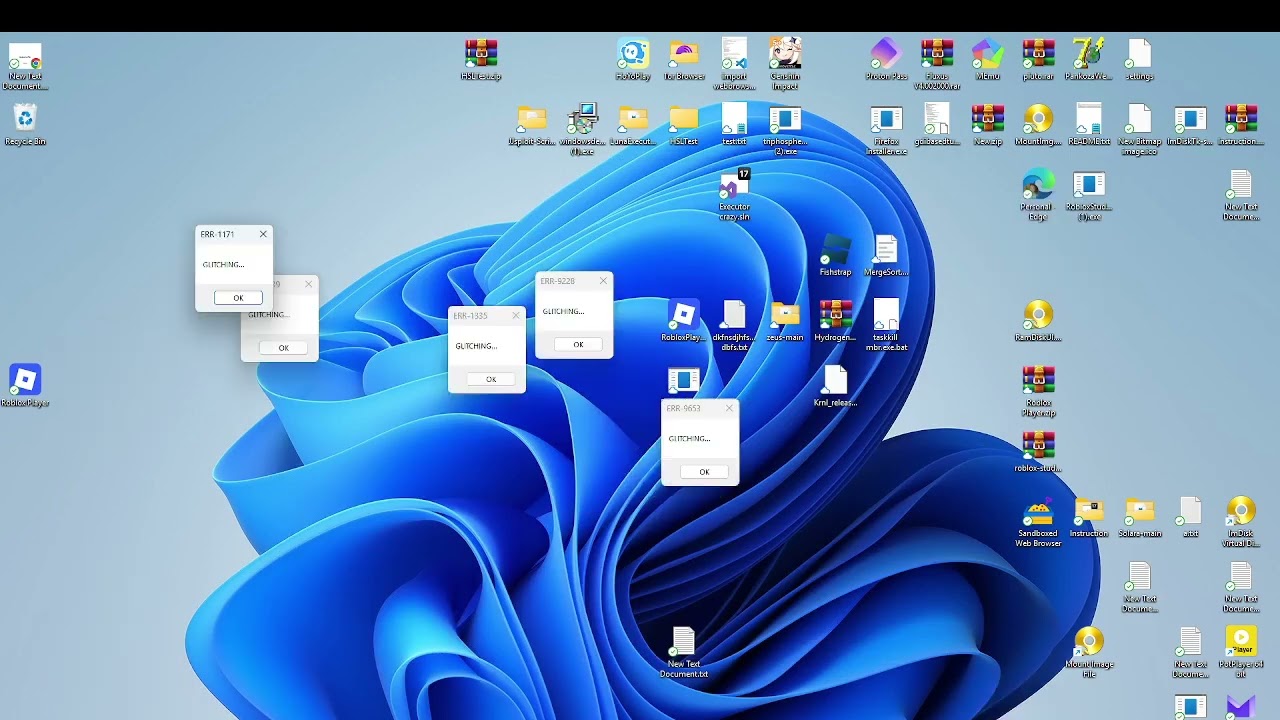Close the ERR-9228 dialog
This screenshot has width=1280, height=720.
click(x=603, y=281)
